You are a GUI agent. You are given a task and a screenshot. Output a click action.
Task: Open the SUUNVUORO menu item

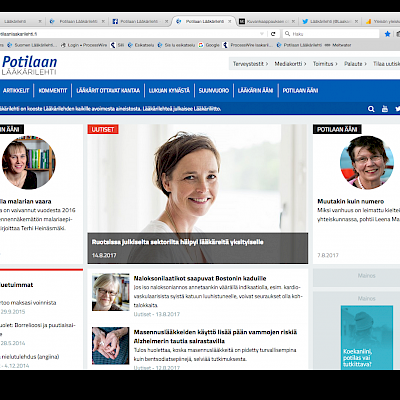214,90
